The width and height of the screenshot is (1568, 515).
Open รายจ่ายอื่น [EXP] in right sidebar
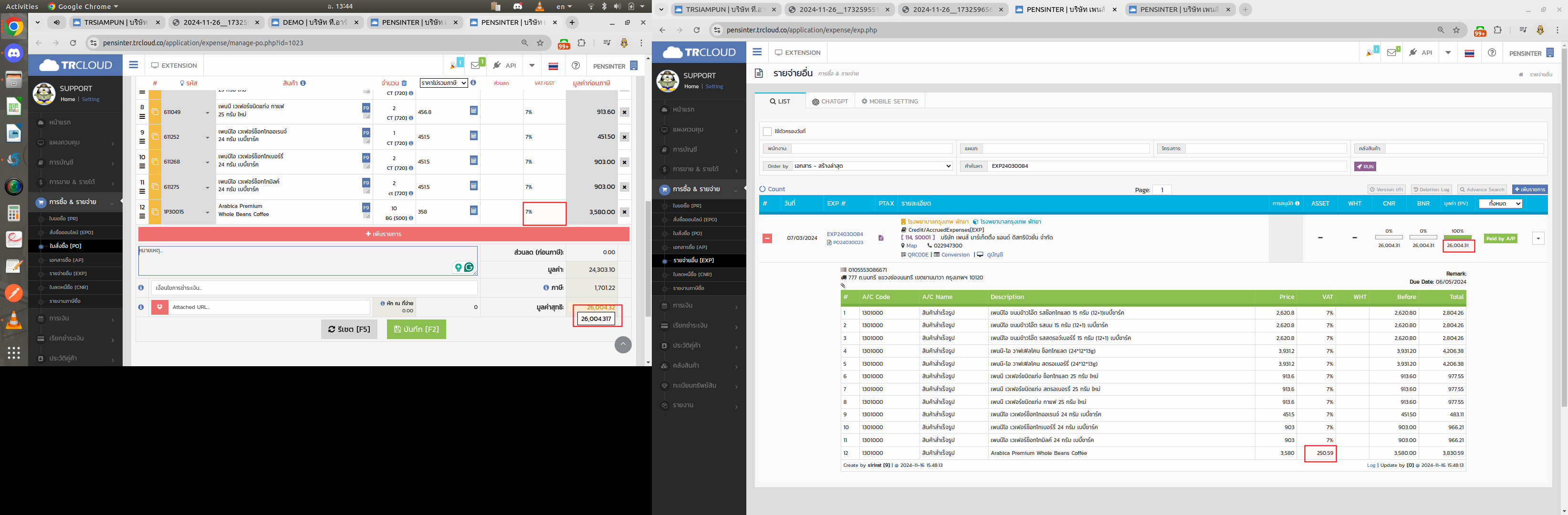click(699, 260)
